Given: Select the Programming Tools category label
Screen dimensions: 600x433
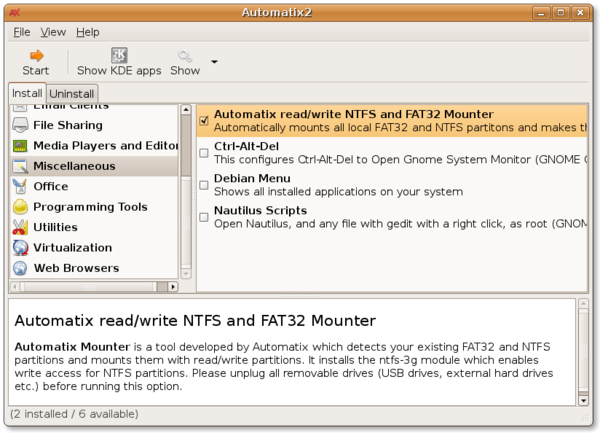Looking at the screenshot, I should (90, 207).
